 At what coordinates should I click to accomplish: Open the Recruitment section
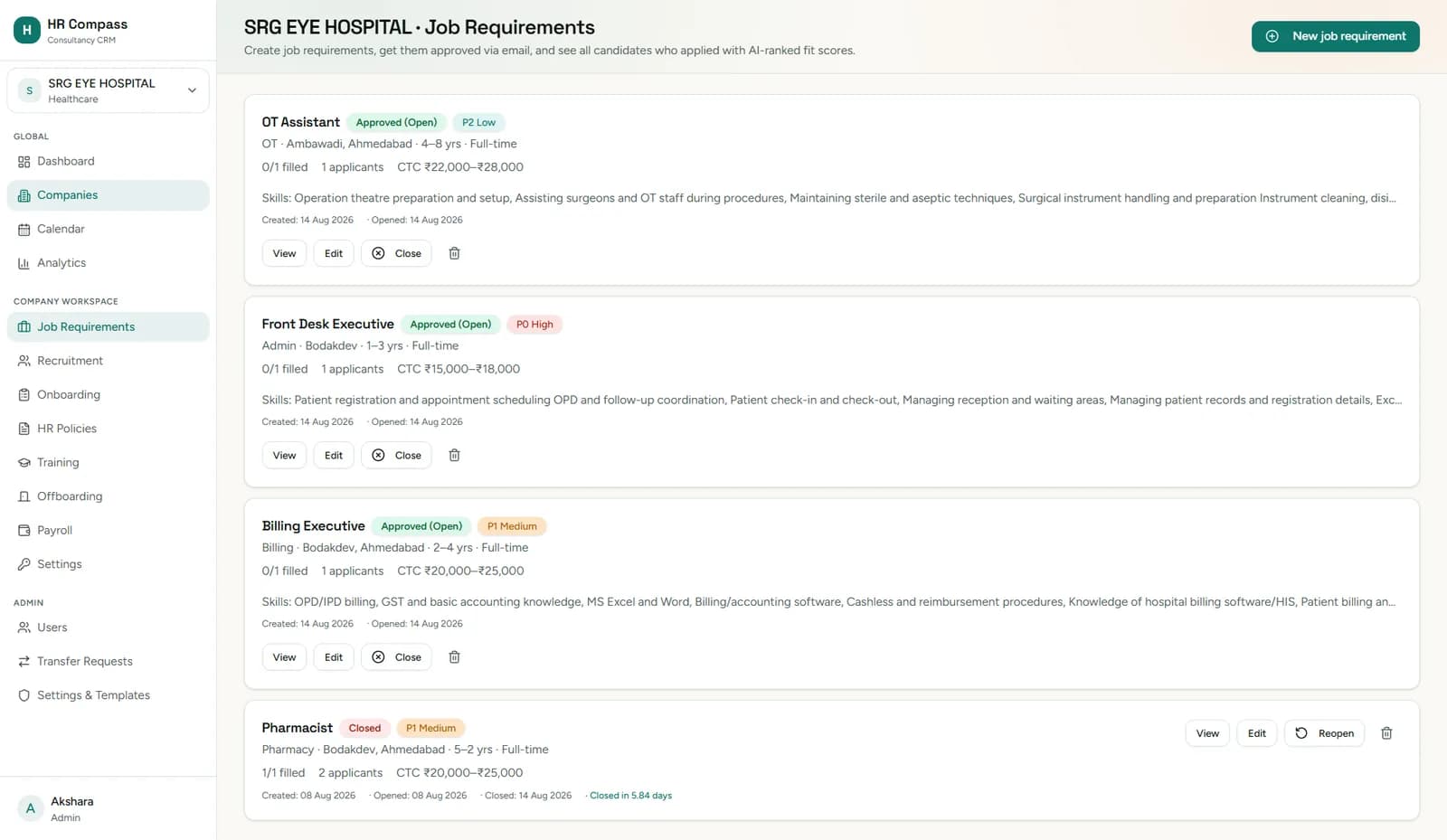pyautogui.click(x=108, y=361)
